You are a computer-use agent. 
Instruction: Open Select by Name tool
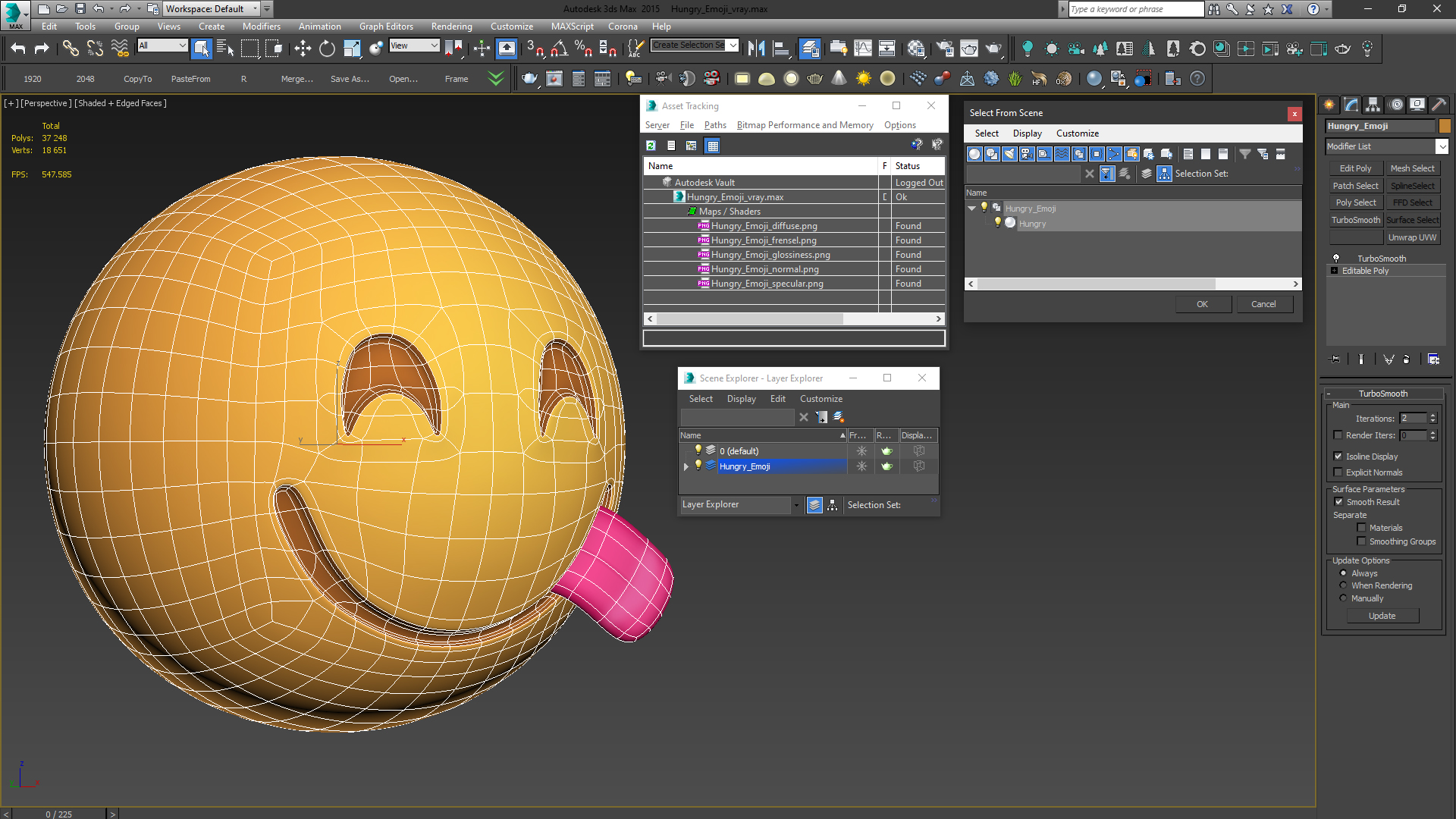click(x=225, y=49)
